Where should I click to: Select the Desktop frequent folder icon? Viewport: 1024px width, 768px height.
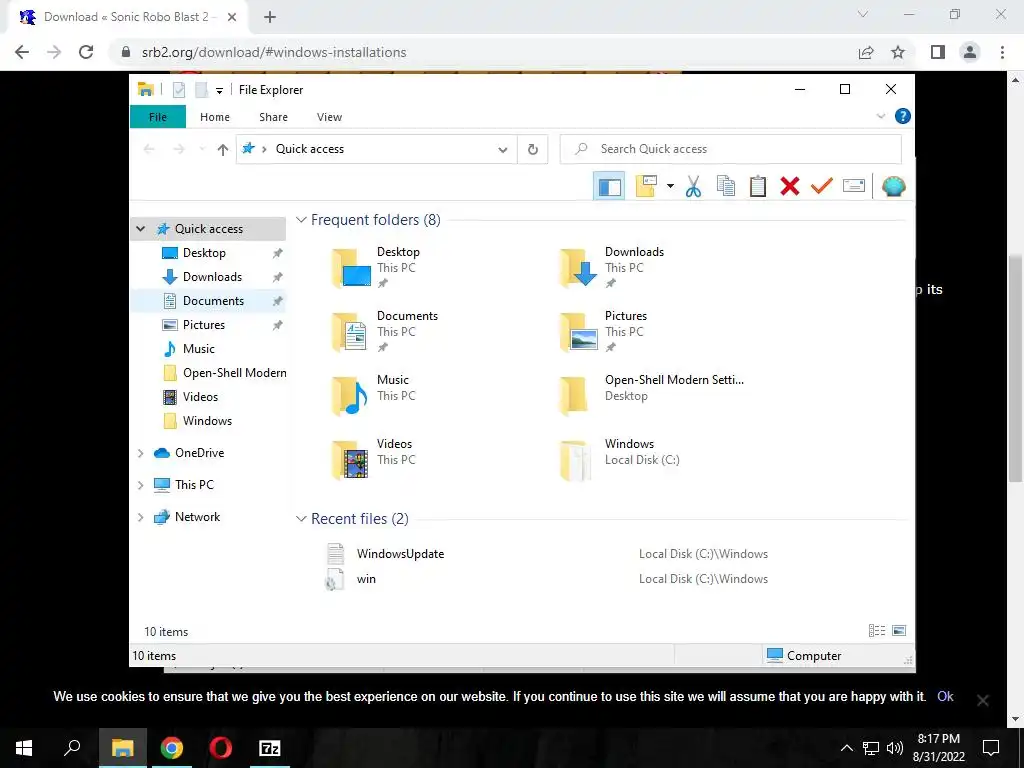click(x=351, y=268)
